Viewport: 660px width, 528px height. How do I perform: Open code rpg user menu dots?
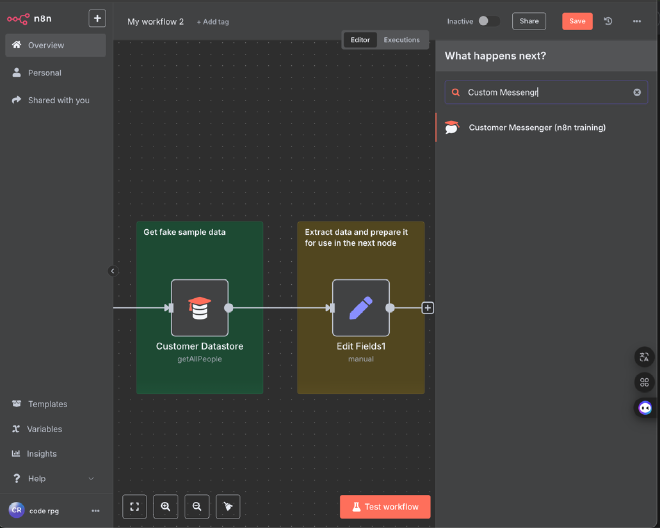coord(95,510)
